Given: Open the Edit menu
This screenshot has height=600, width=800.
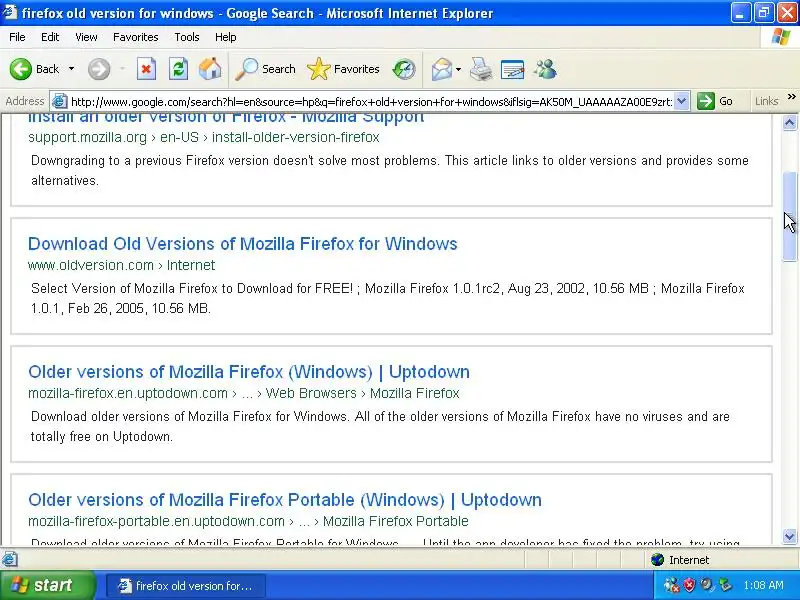Looking at the screenshot, I should pyautogui.click(x=50, y=37).
